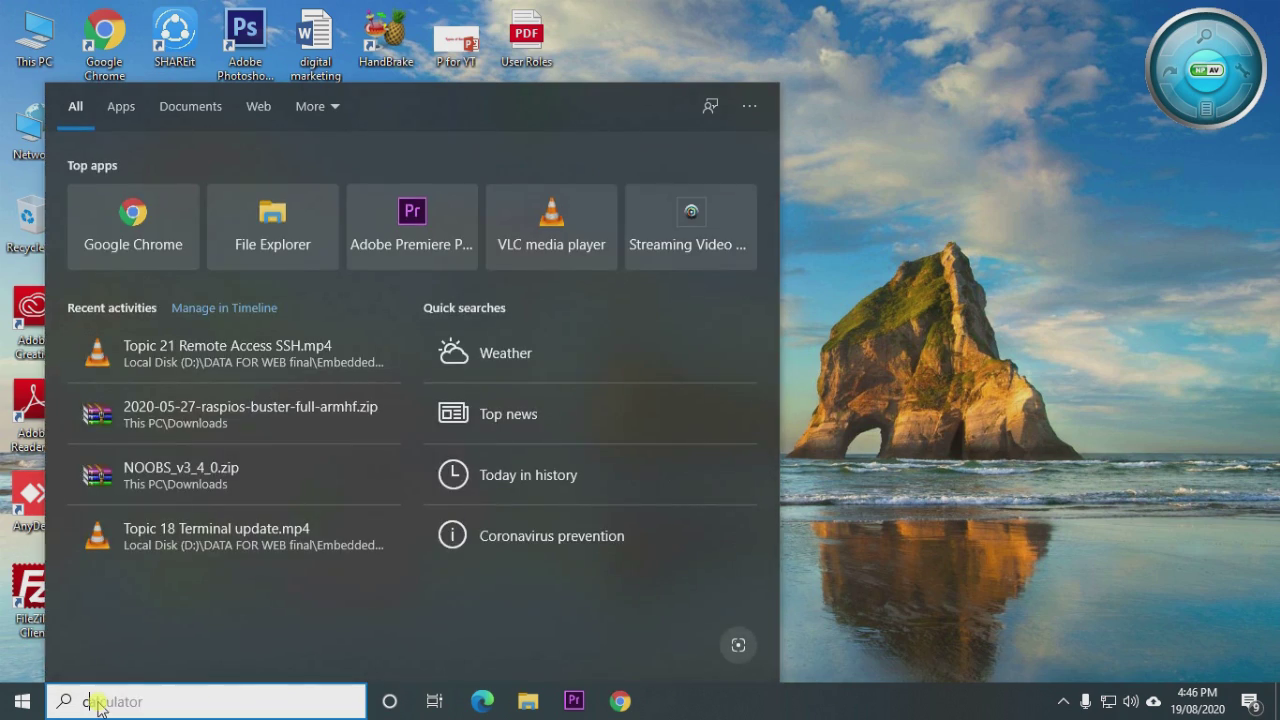Open the User Roles PDF on desktop

pyautogui.click(x=526, y=39)
